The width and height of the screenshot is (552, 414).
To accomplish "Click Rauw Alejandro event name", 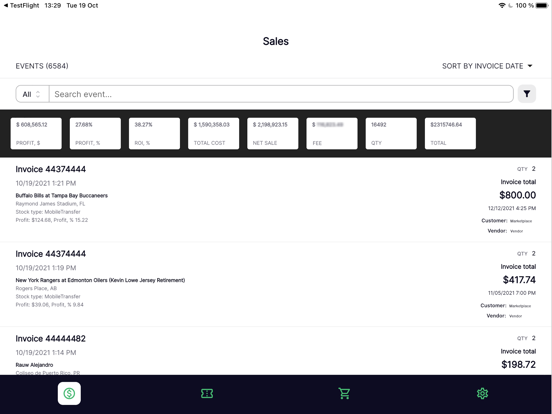I will coord(34,365).
